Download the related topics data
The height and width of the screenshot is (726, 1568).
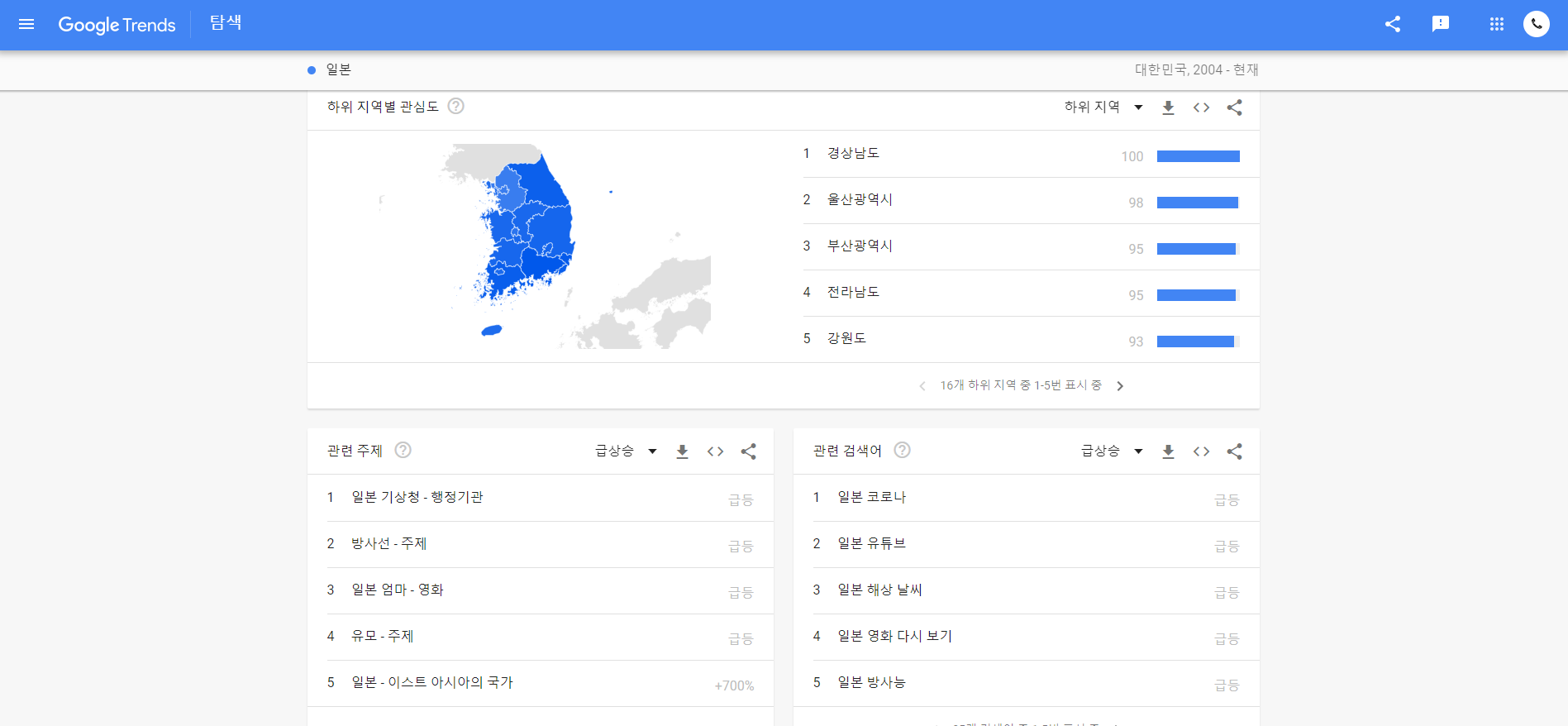pos(682,451)
